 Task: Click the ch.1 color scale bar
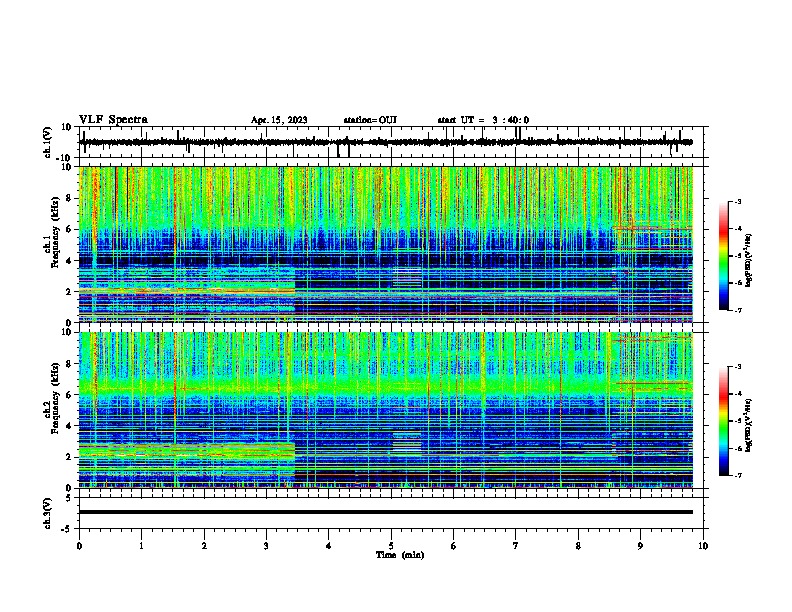[x=724, y=256]
